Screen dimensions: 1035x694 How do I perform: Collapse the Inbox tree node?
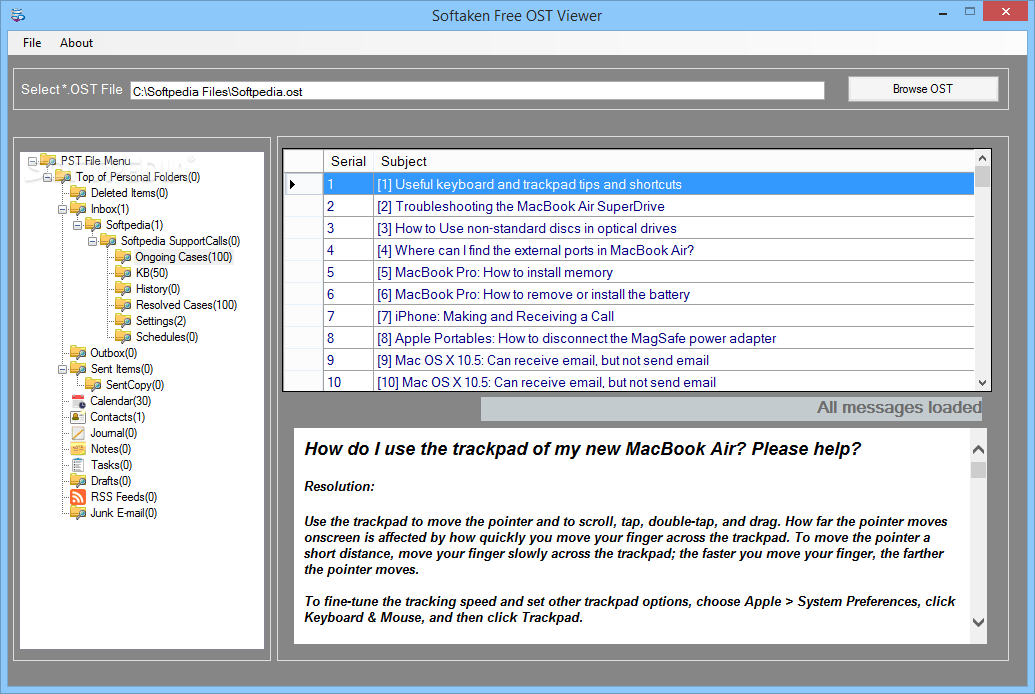click(x=62, y=209)
